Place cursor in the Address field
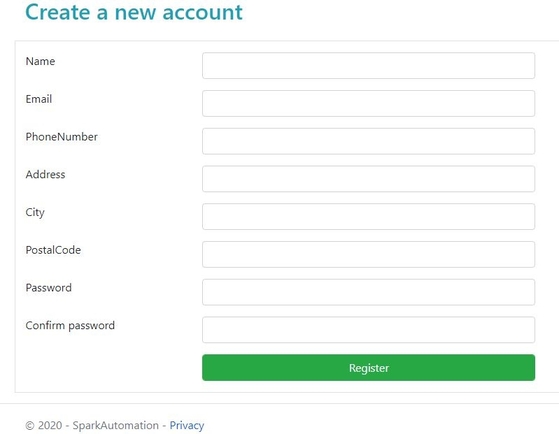Image resolution: width=559 pixels, height=434 pixels. tap(368, 179)
